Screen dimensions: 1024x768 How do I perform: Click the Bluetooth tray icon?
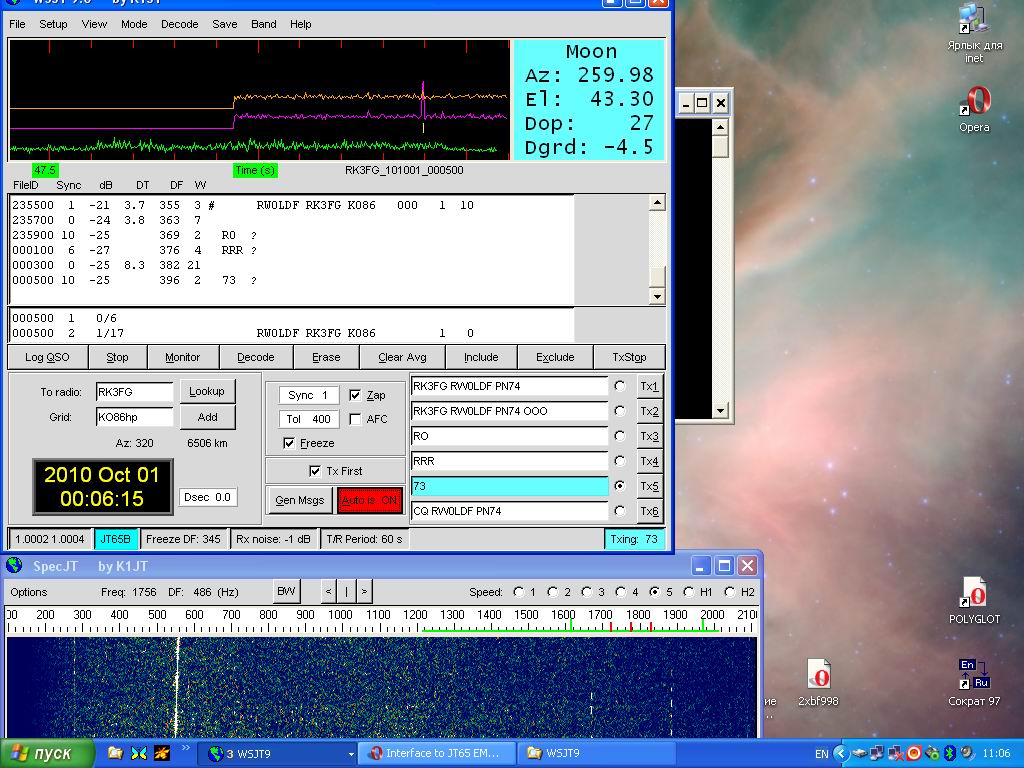pyautogui.click(x=950, y=754)
